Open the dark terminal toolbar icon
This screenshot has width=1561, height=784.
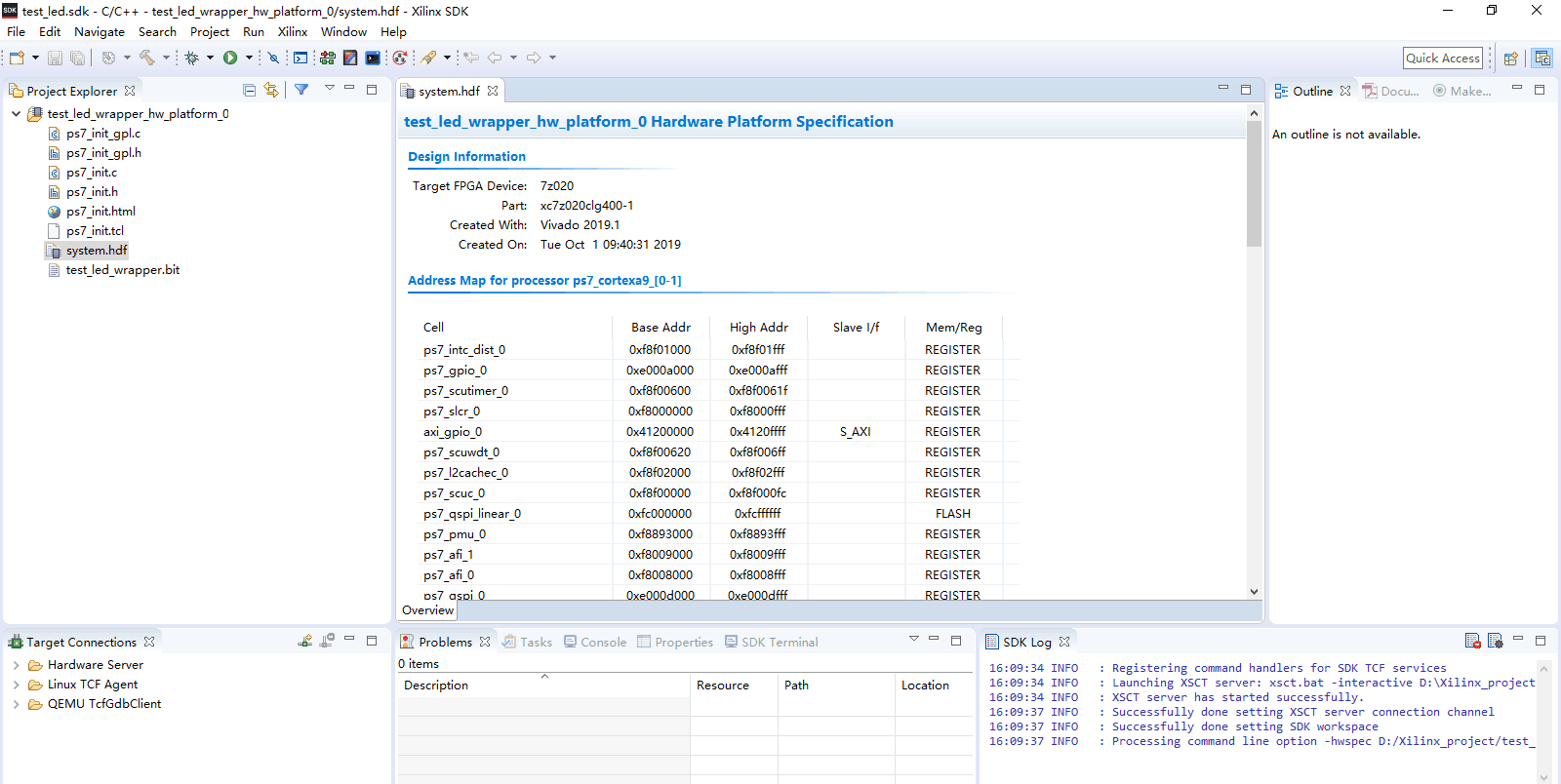(x=373, y=58)
